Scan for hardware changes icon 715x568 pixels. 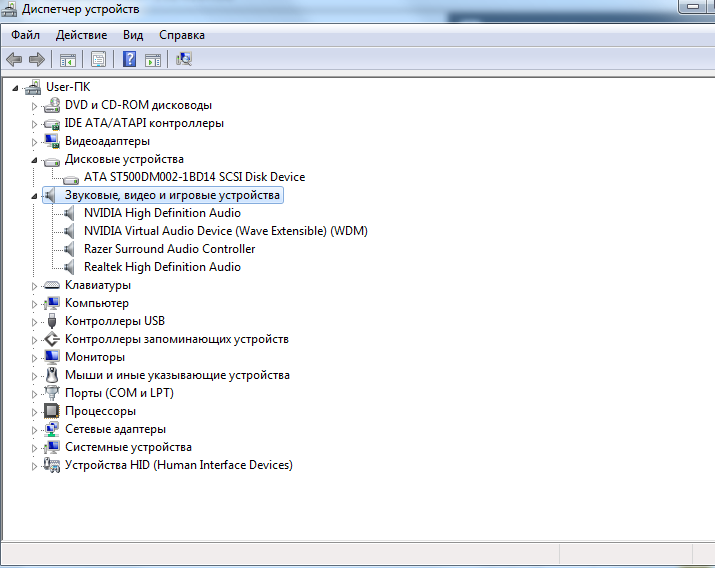click(x=184, y=59)
